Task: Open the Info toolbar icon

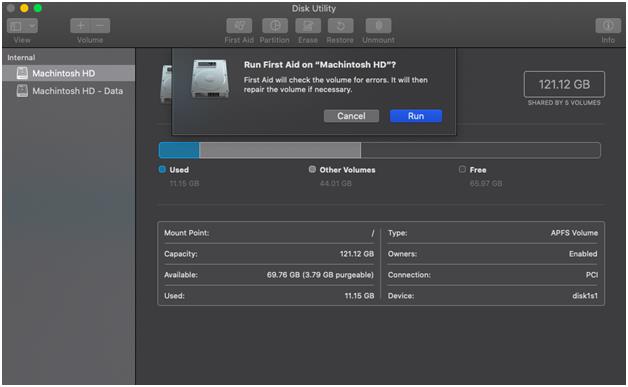Action: [x=608, y=26]
